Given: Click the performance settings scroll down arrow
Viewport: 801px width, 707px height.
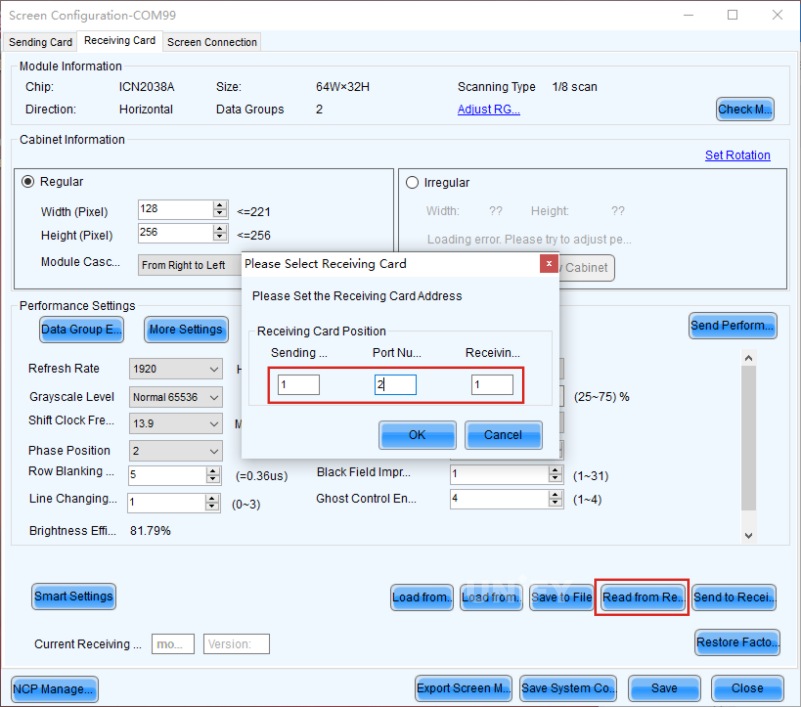Looking at the screenshot, I should (748, 535).
